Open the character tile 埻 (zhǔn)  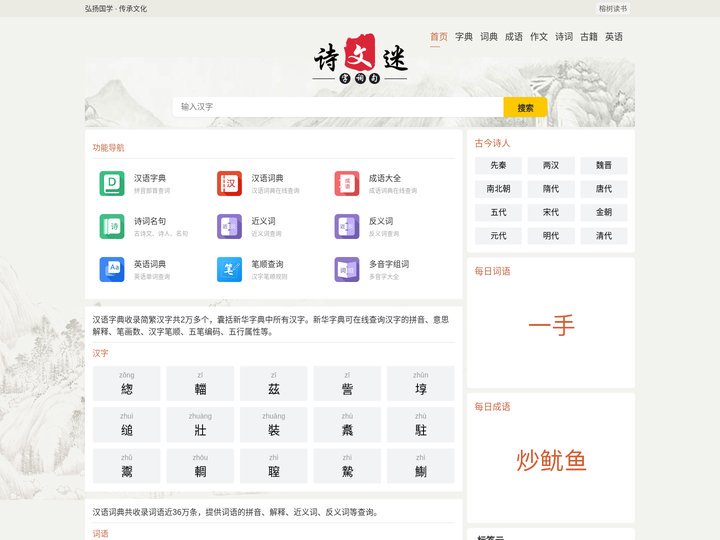click(421, 383)
